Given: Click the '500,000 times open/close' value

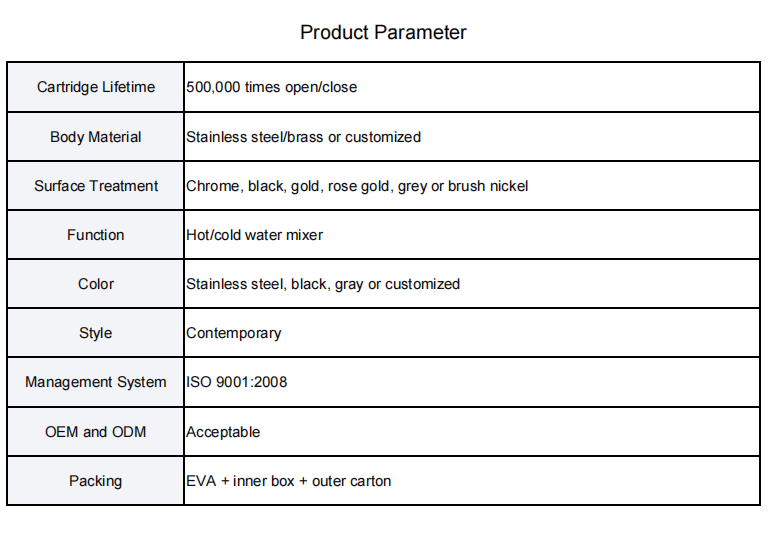Looking at the screenshot, I should (x=272, y=87).
